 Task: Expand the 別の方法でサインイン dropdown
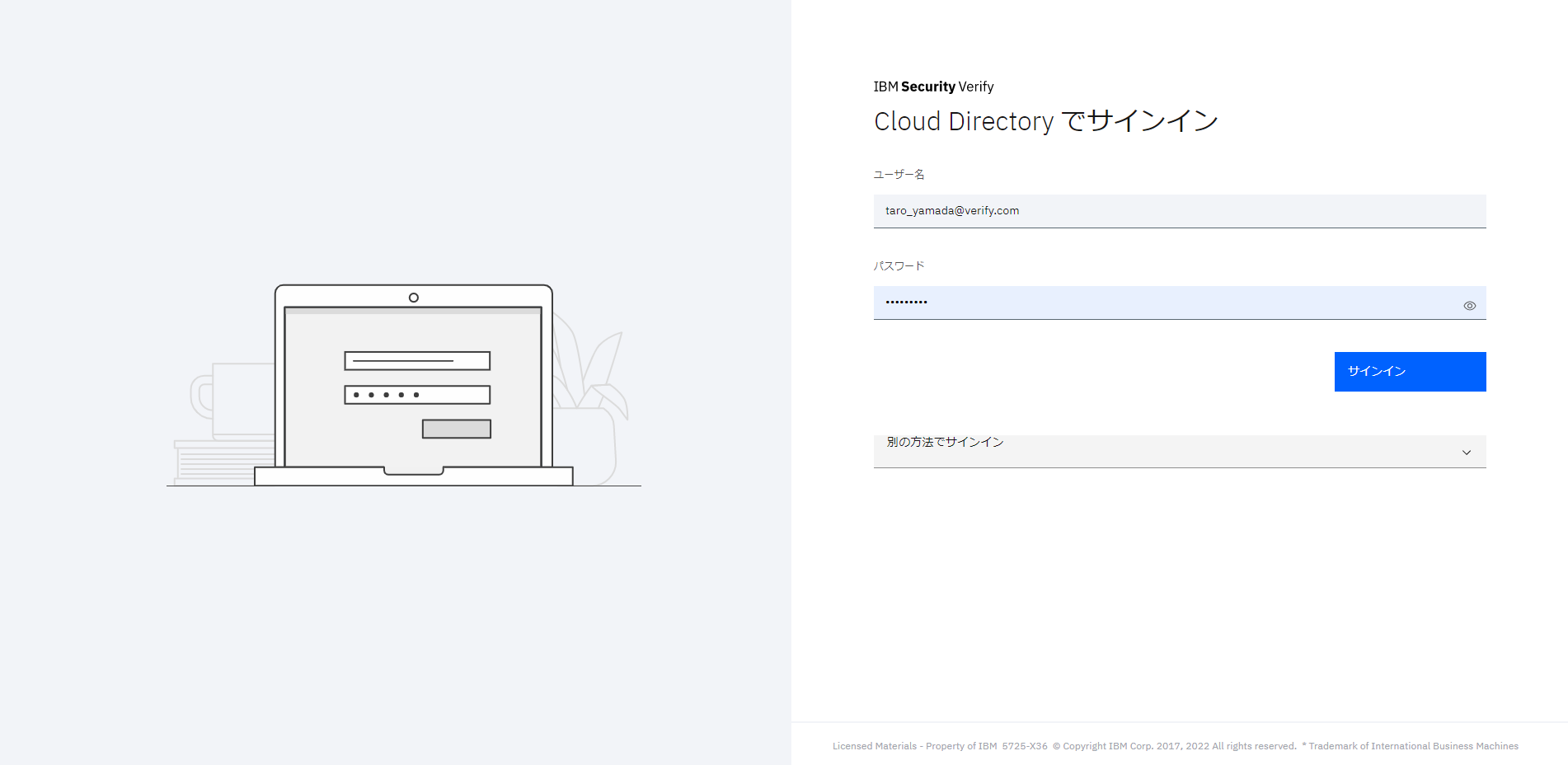[1180, 451]
